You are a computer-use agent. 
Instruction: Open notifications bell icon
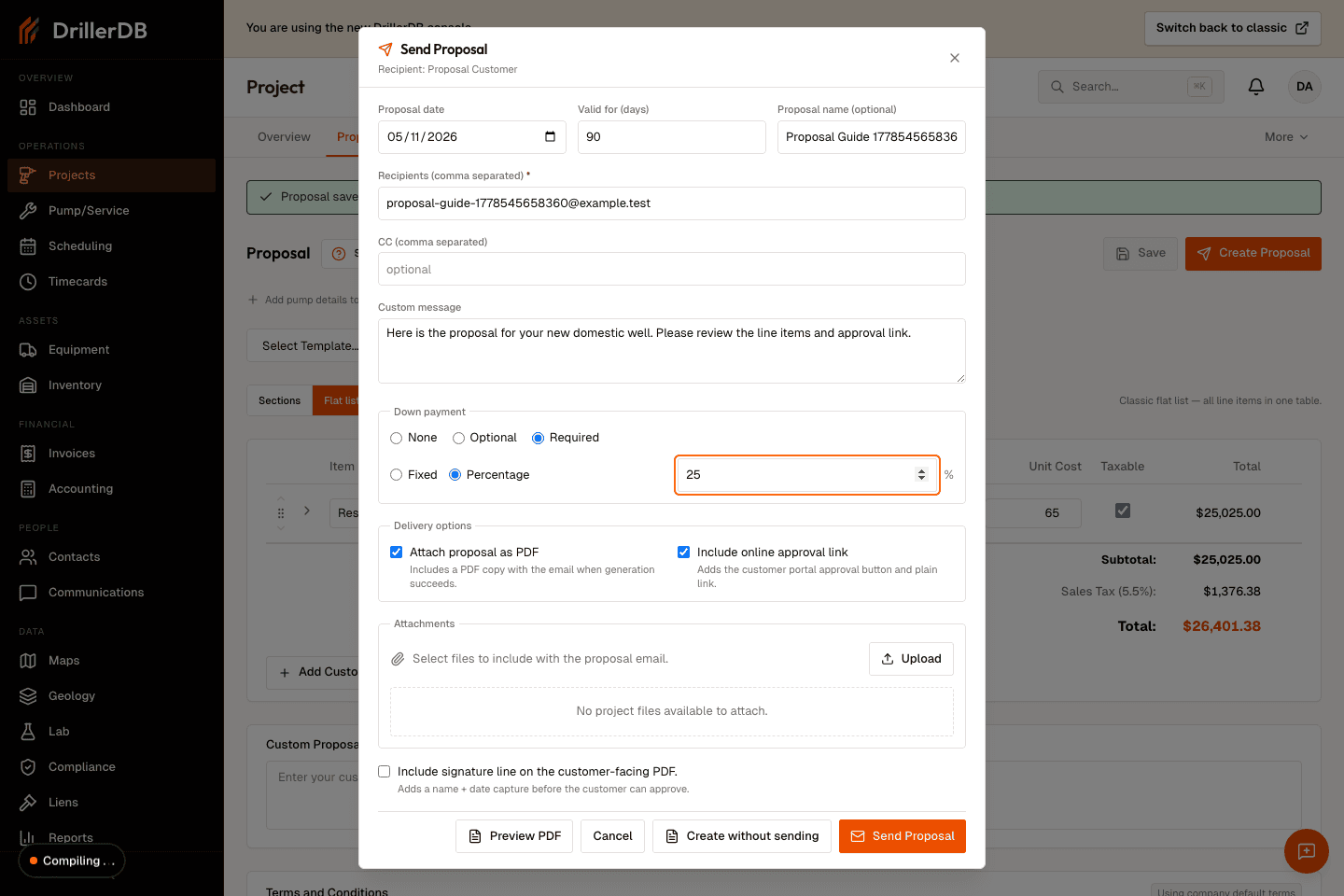pyautogui.click(x=1256, y=87)
